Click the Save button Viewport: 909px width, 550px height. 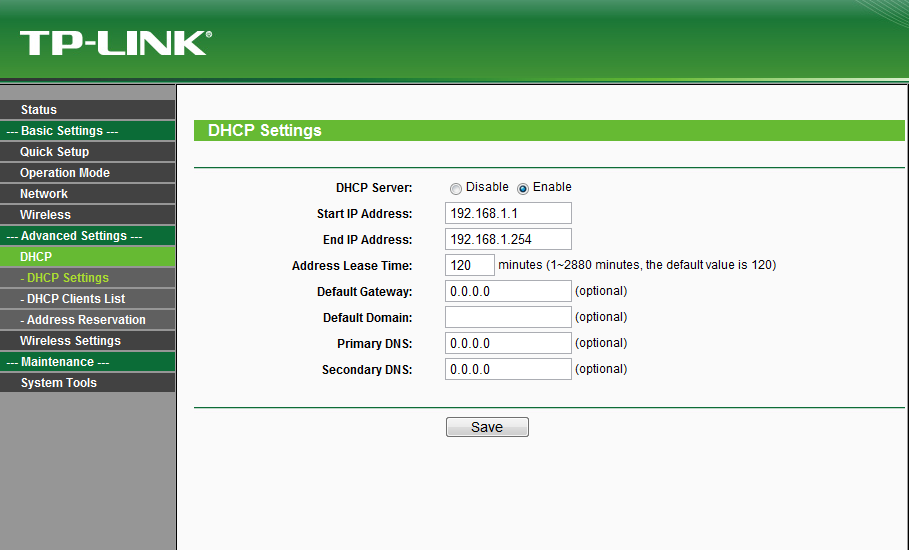coord(487,427)
